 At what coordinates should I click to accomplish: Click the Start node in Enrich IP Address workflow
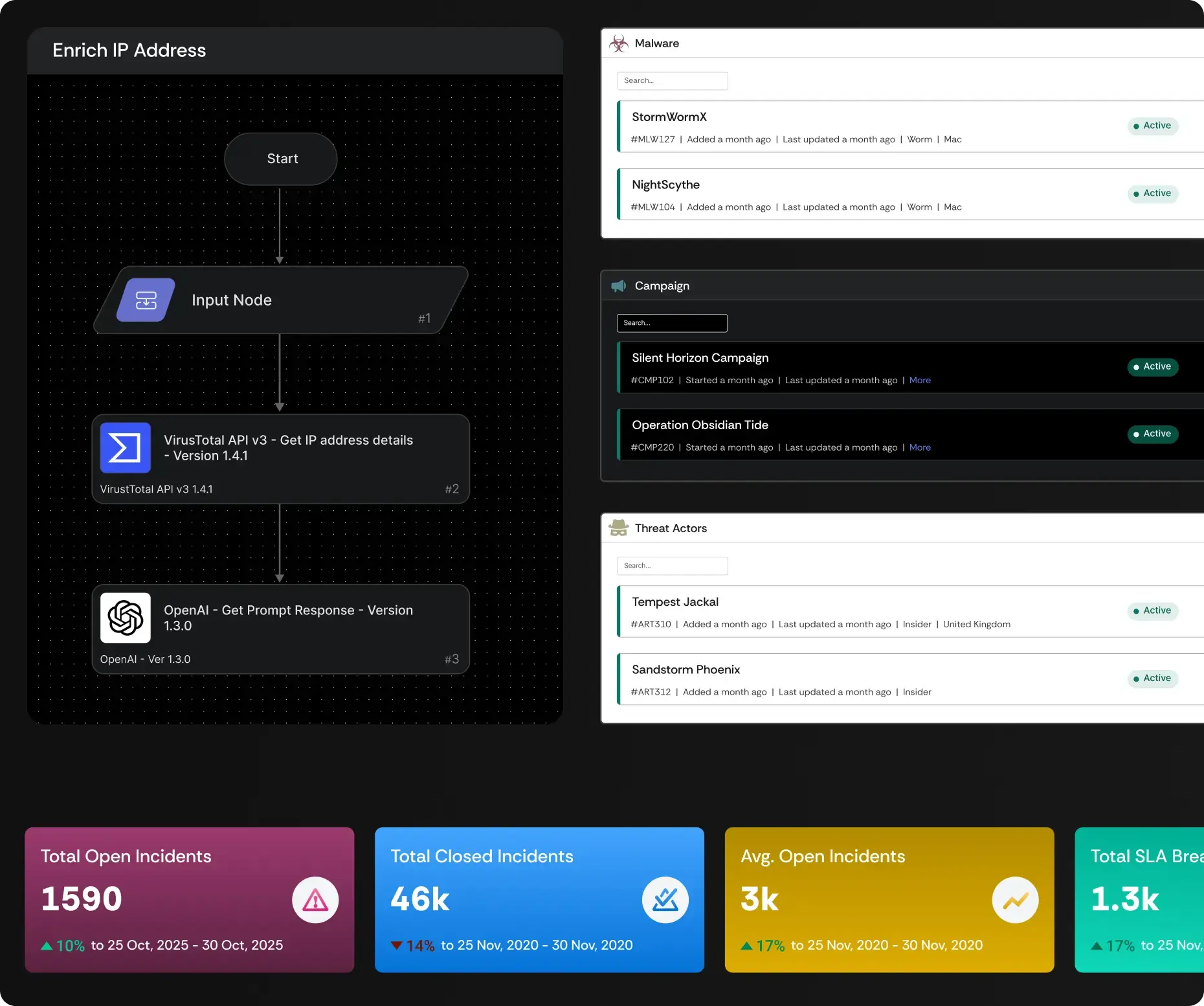280,159
